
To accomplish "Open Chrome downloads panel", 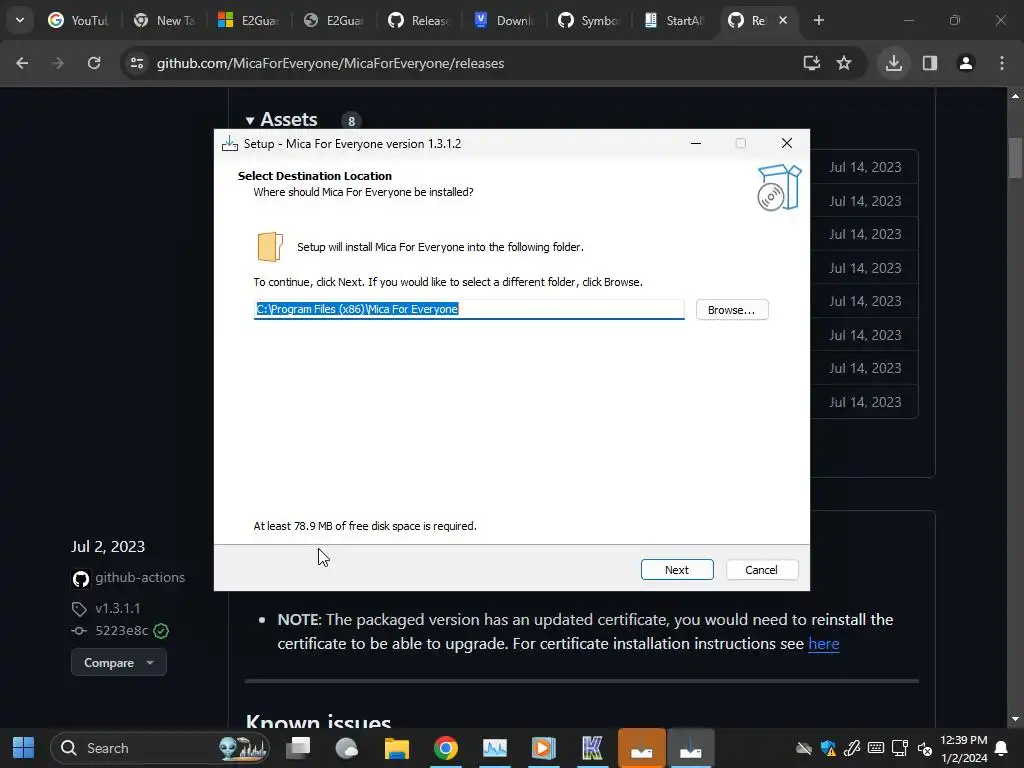I will [894, 63].
